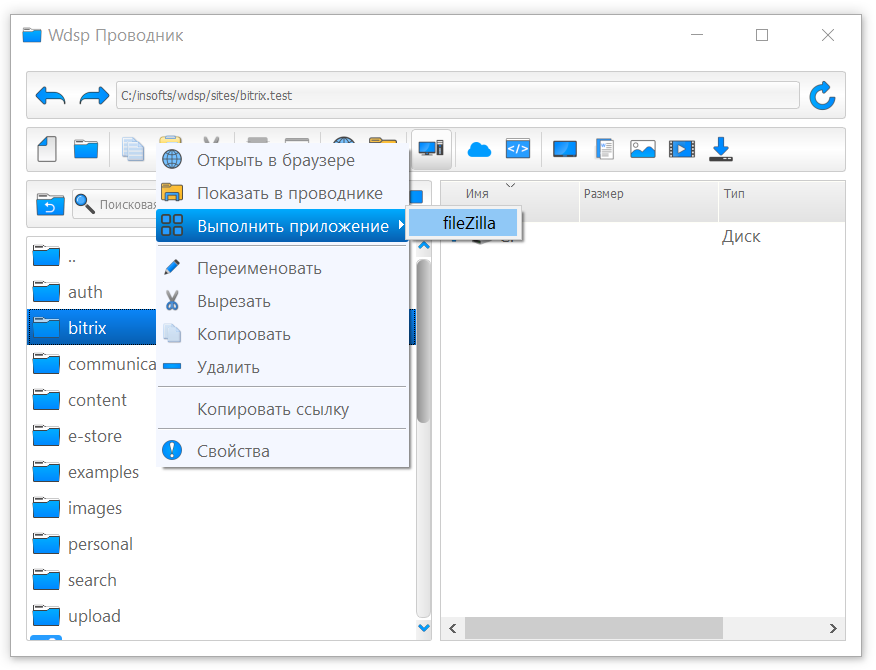876x670 pixels.
Task: Click the Wdsp Проводник window title icon
Action: point(32,35)
